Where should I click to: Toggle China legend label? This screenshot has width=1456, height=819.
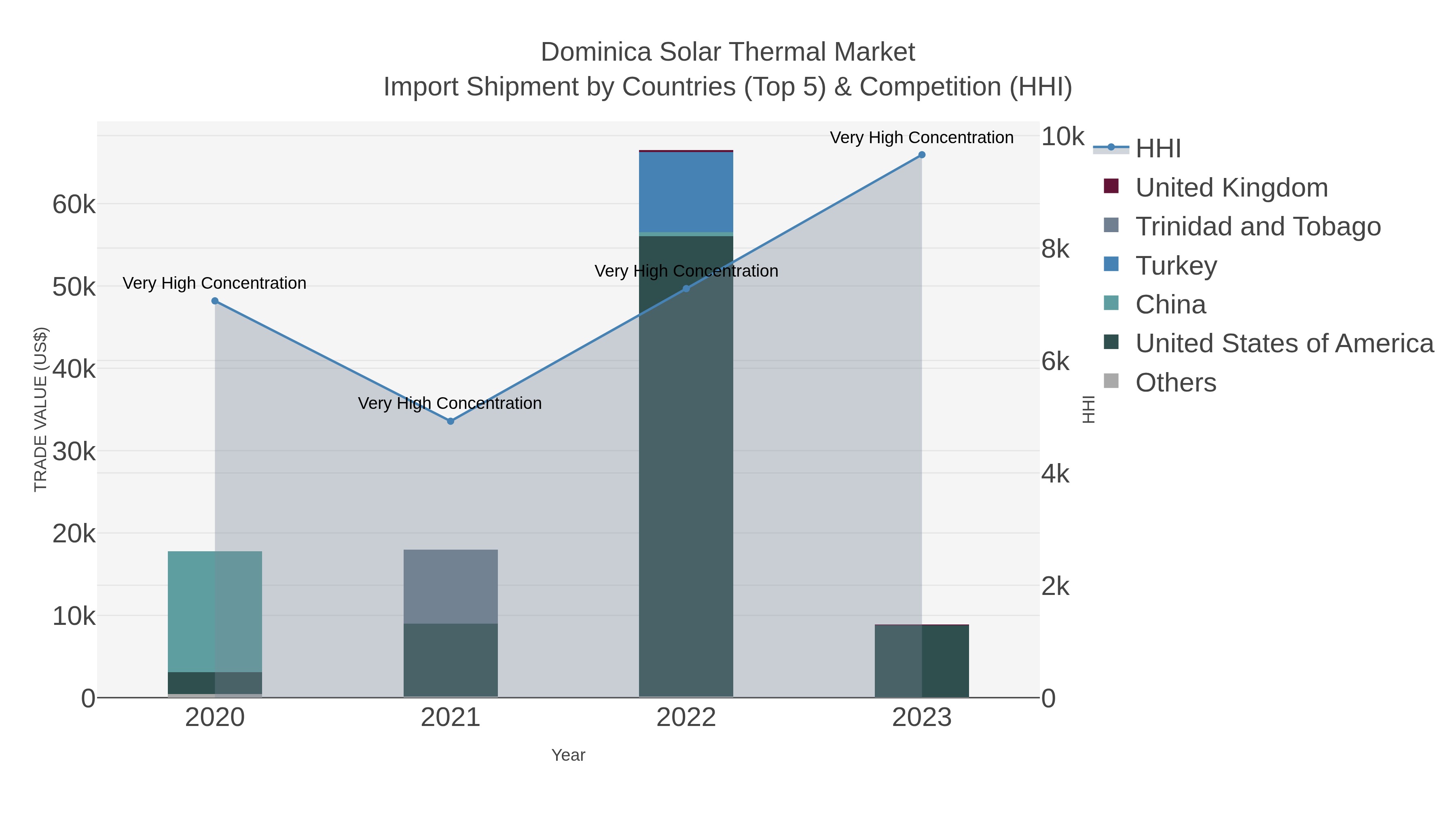pos(1170,305)
